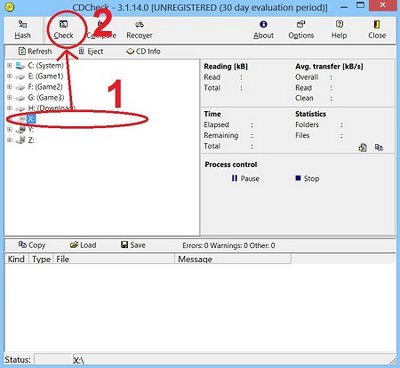400x368 pixels.
Task: Sort log by Message column
Action: tap(233, 259)
